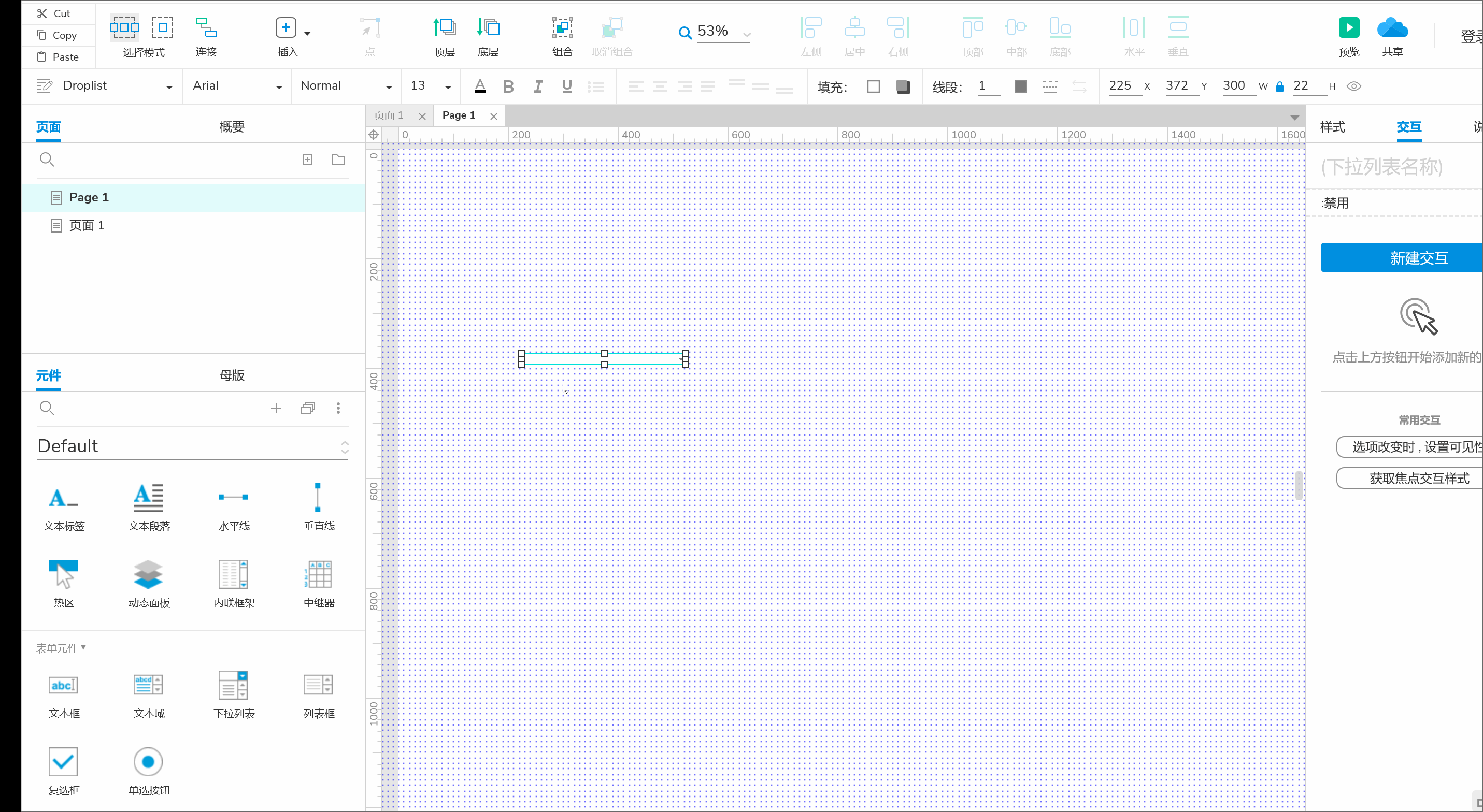Click the Preview (预览) play icon
This screenshot has width=1483, height=812.
pyautogui.click(x=1349, y=27)
